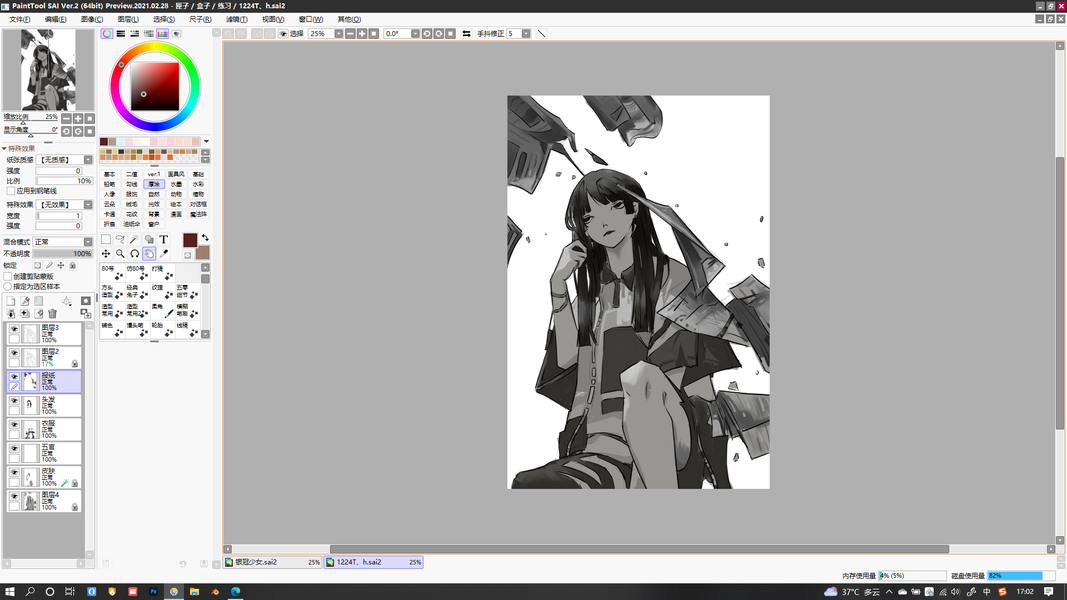Click navigator zoom out minus button
The image size is (1067, 600).
pyautogui.click(x=66, y=118)
